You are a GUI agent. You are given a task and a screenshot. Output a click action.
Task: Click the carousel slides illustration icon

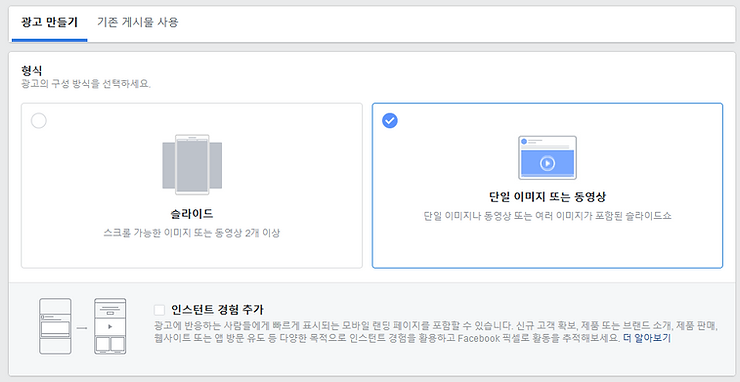(192, 165)
